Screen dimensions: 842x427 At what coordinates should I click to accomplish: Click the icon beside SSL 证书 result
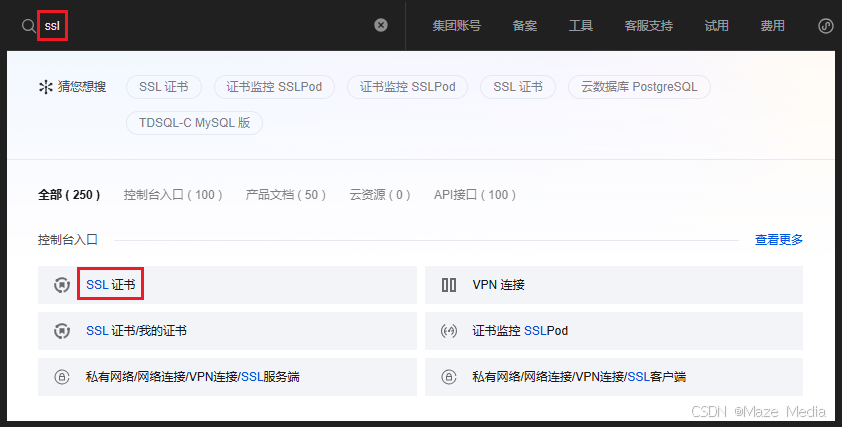[x=62, y=285]
